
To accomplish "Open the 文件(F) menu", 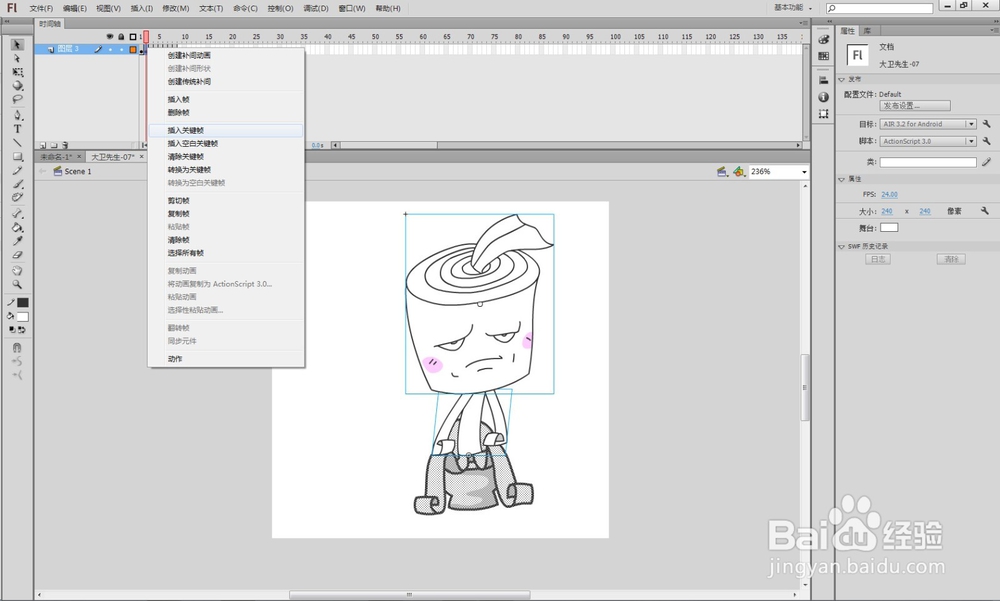I will point(41,8).
